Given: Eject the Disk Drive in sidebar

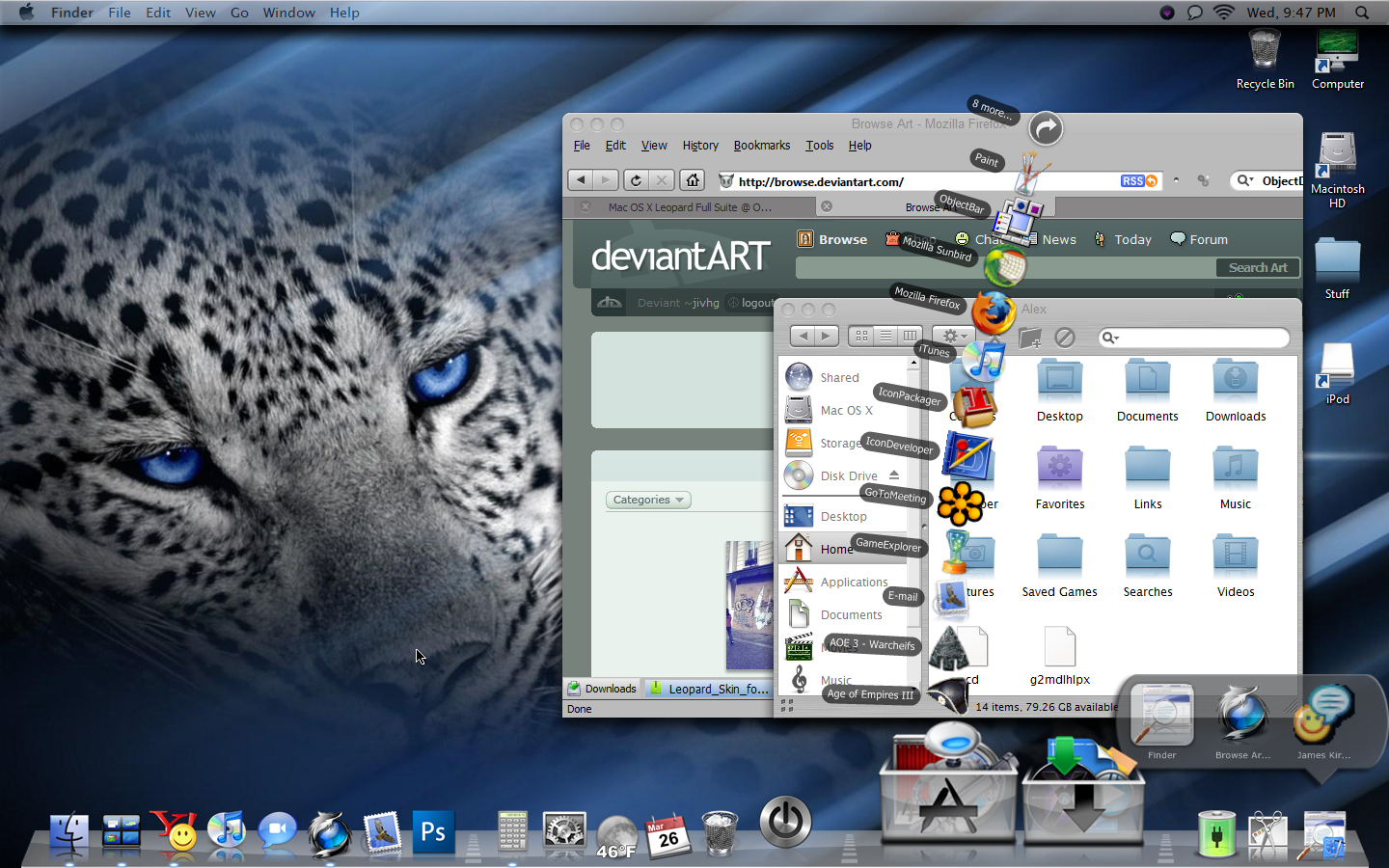Looking at the screenshot, I should pyautogui.click(x=894, y=475).
